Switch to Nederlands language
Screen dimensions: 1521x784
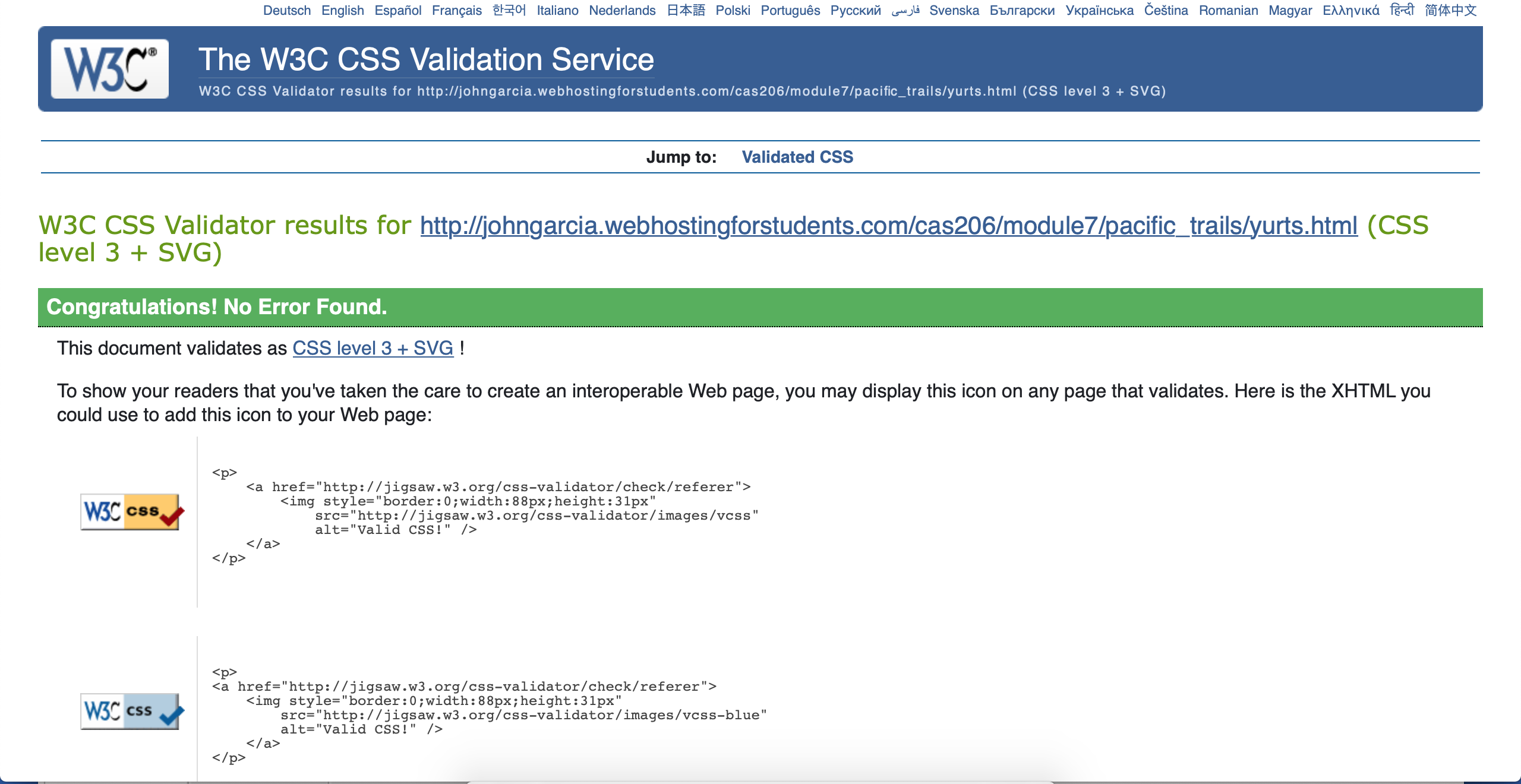tap(622, 11)
